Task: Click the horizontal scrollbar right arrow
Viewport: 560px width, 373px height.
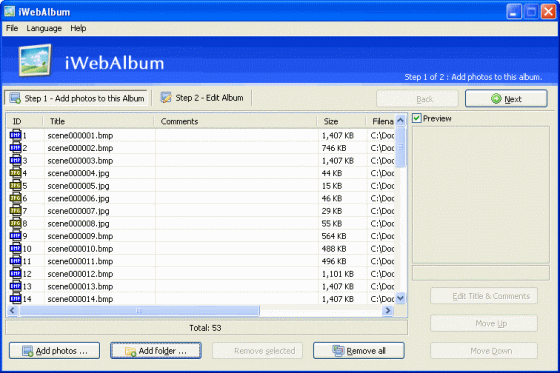Action: click(x=388, y=310)
